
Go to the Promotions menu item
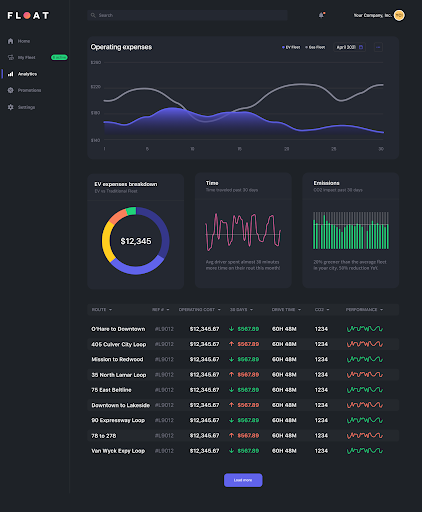(29, 90)
